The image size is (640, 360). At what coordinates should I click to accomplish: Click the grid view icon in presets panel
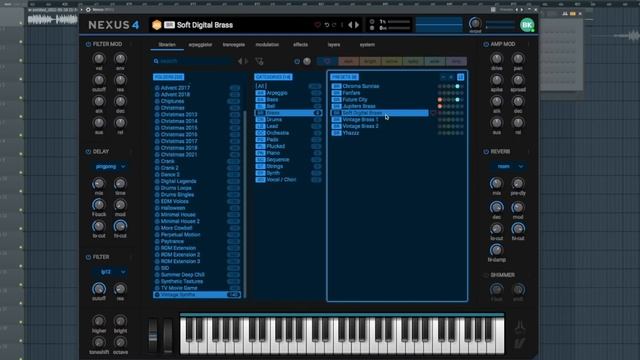[x=460, y=77]
